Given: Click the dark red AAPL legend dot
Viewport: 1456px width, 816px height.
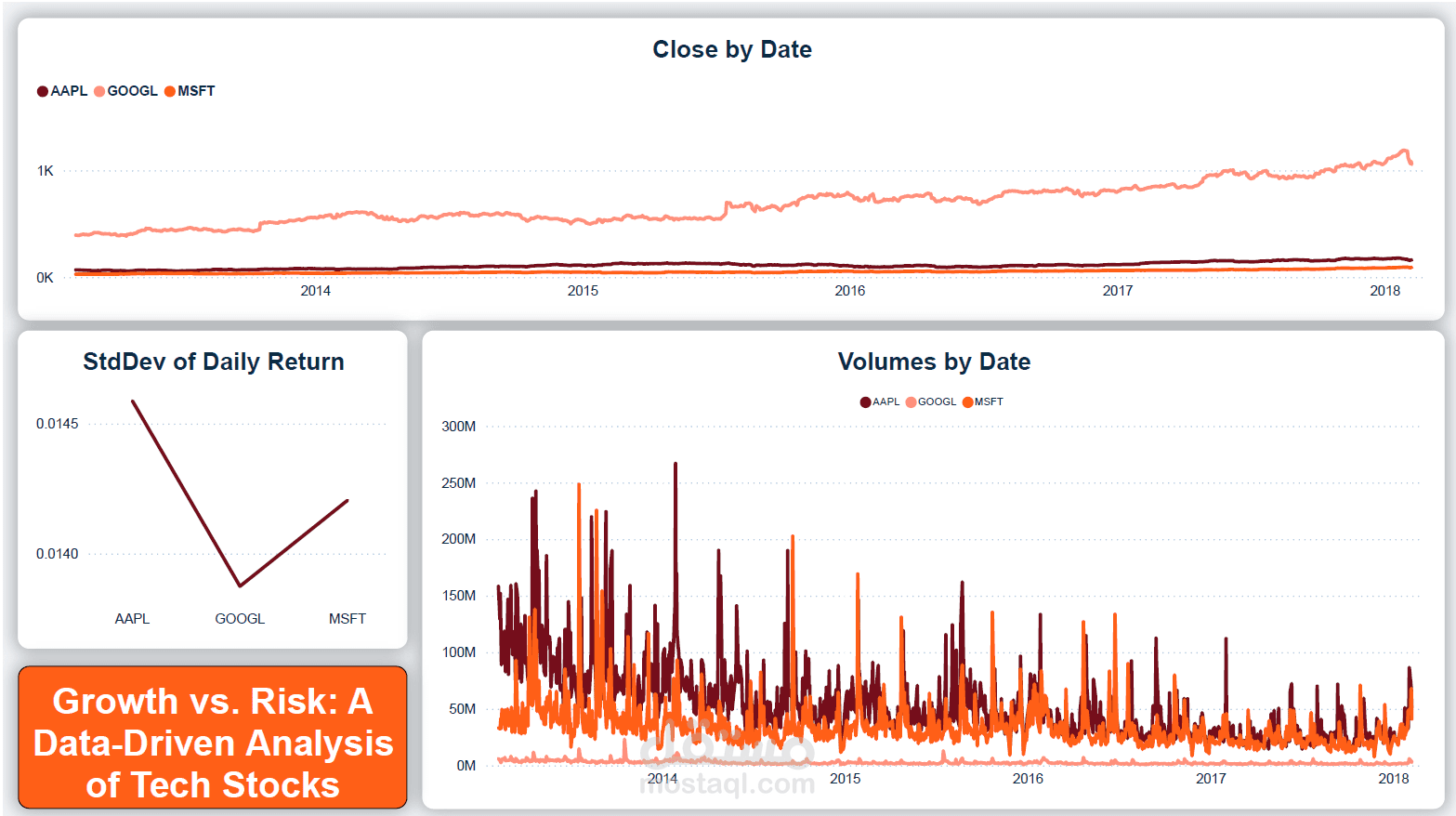Looking at the screenshot, I should [x=44, y=90].
